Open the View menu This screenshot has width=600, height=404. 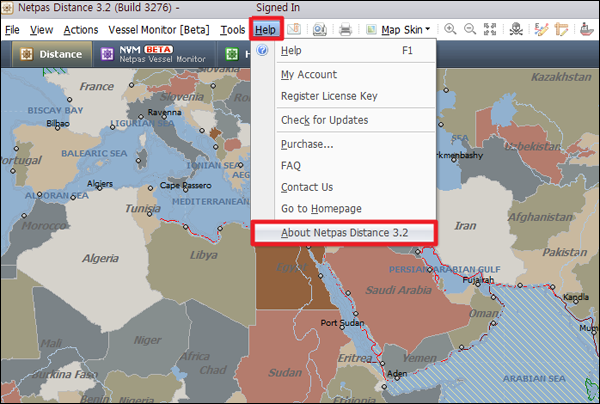(42, 29)
